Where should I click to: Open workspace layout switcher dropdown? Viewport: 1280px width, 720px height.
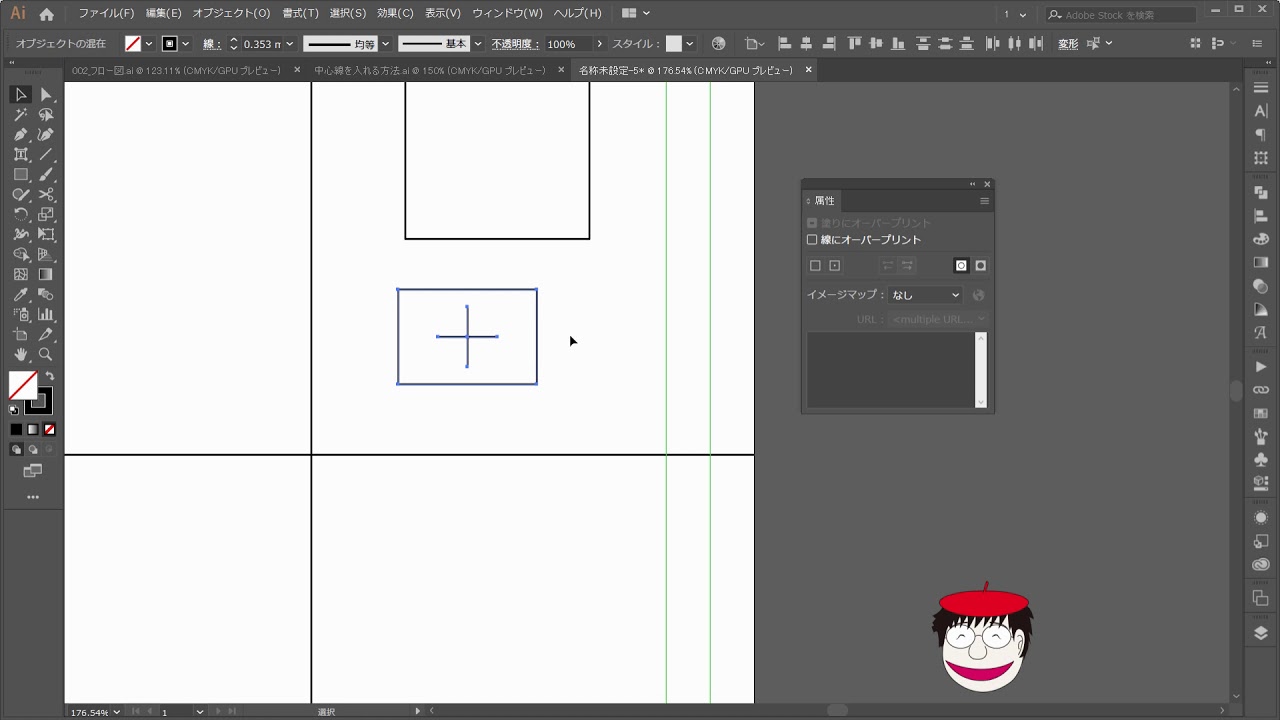(635, 14)
